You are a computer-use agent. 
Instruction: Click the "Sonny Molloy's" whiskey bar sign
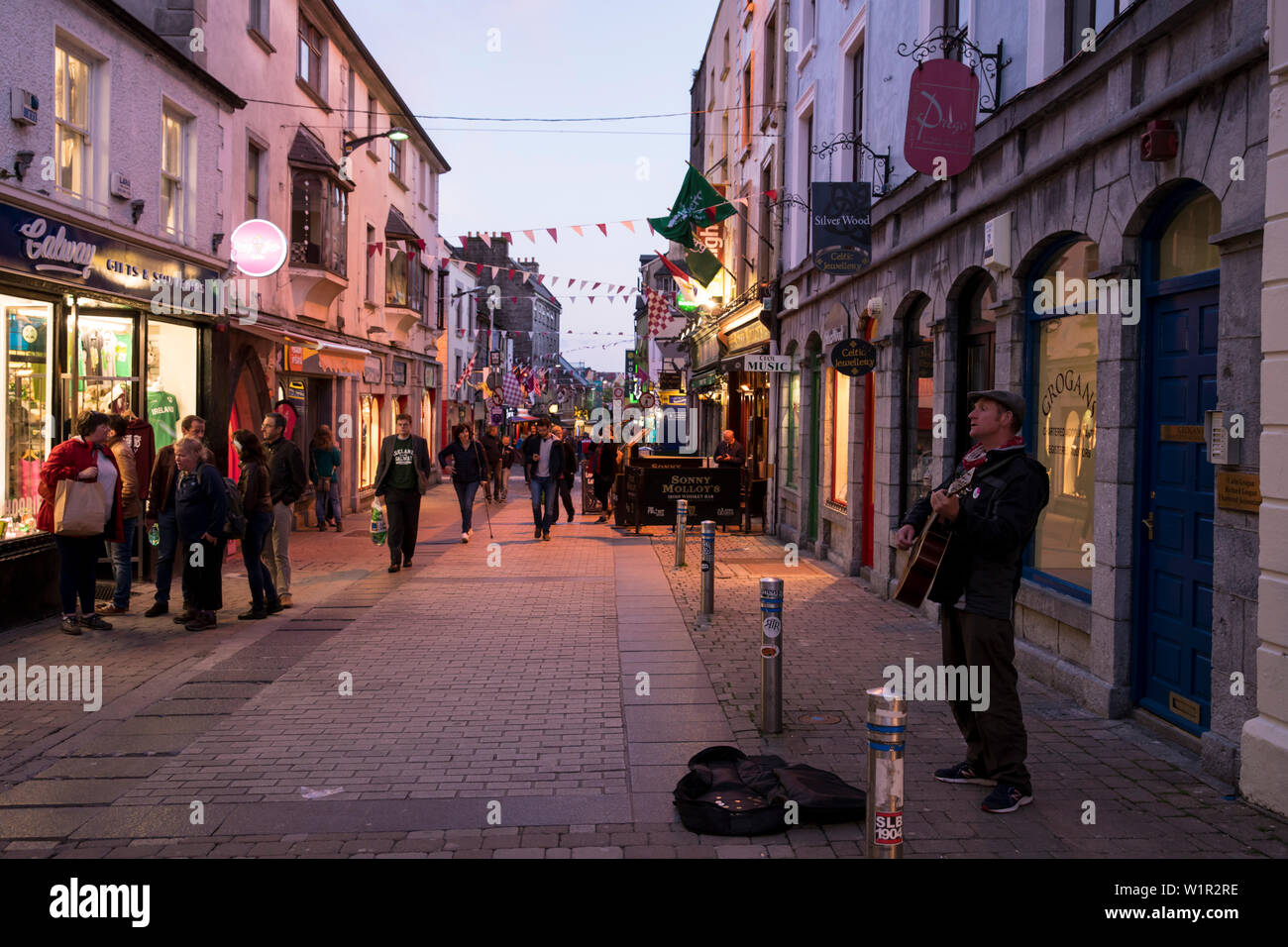pos(690,495)
